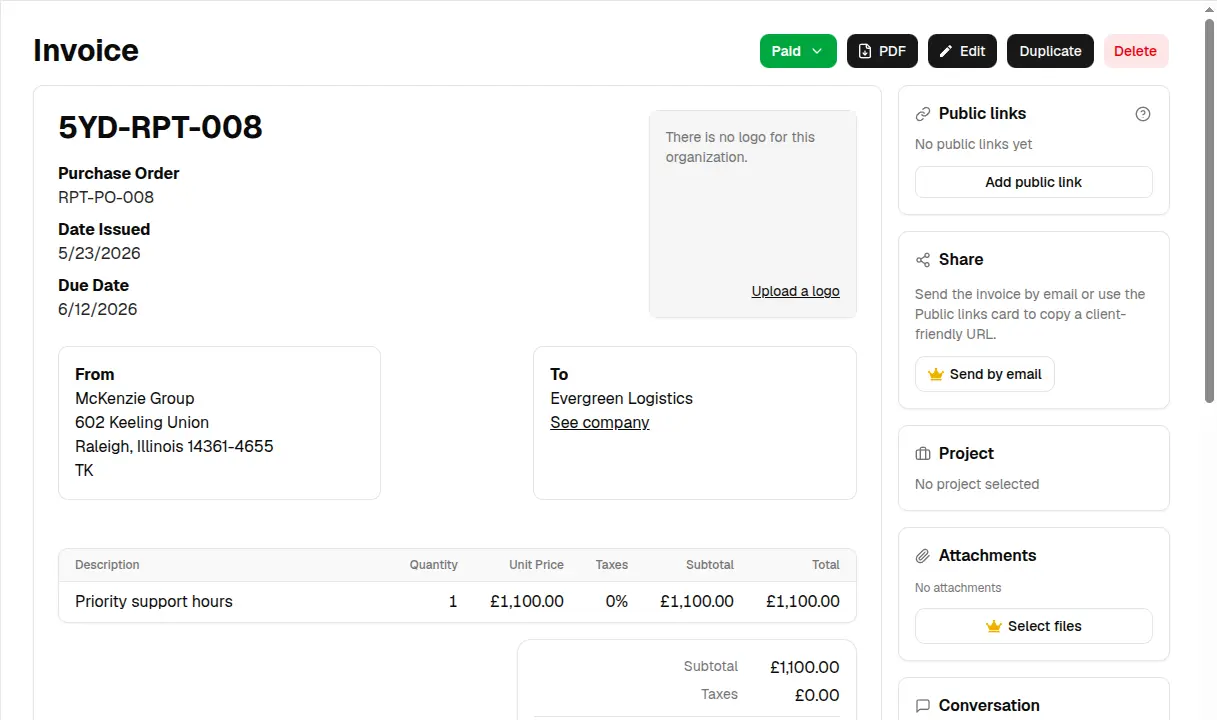
Task: Click the No public links yet text
Action: pos(974,144)
